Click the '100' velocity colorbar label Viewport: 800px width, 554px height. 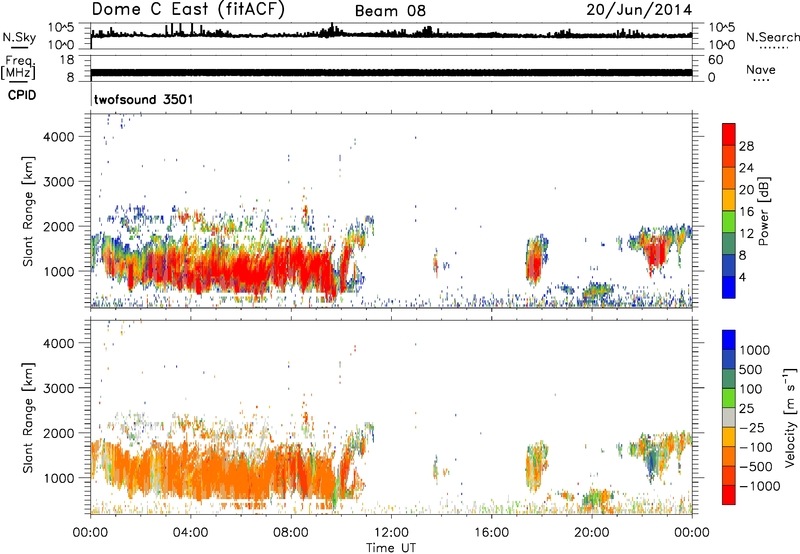click(x=751, y=389)
